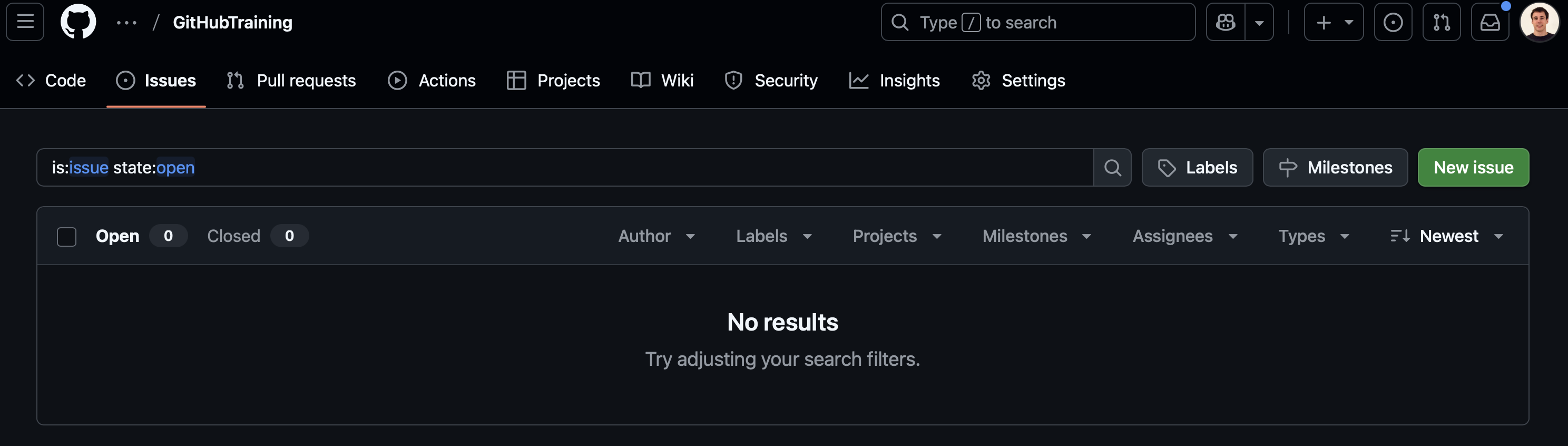Click the pull requests icon in header
Viewport: 1568px width, 446px height.
pyautogui.click(x=1441, y=23)
